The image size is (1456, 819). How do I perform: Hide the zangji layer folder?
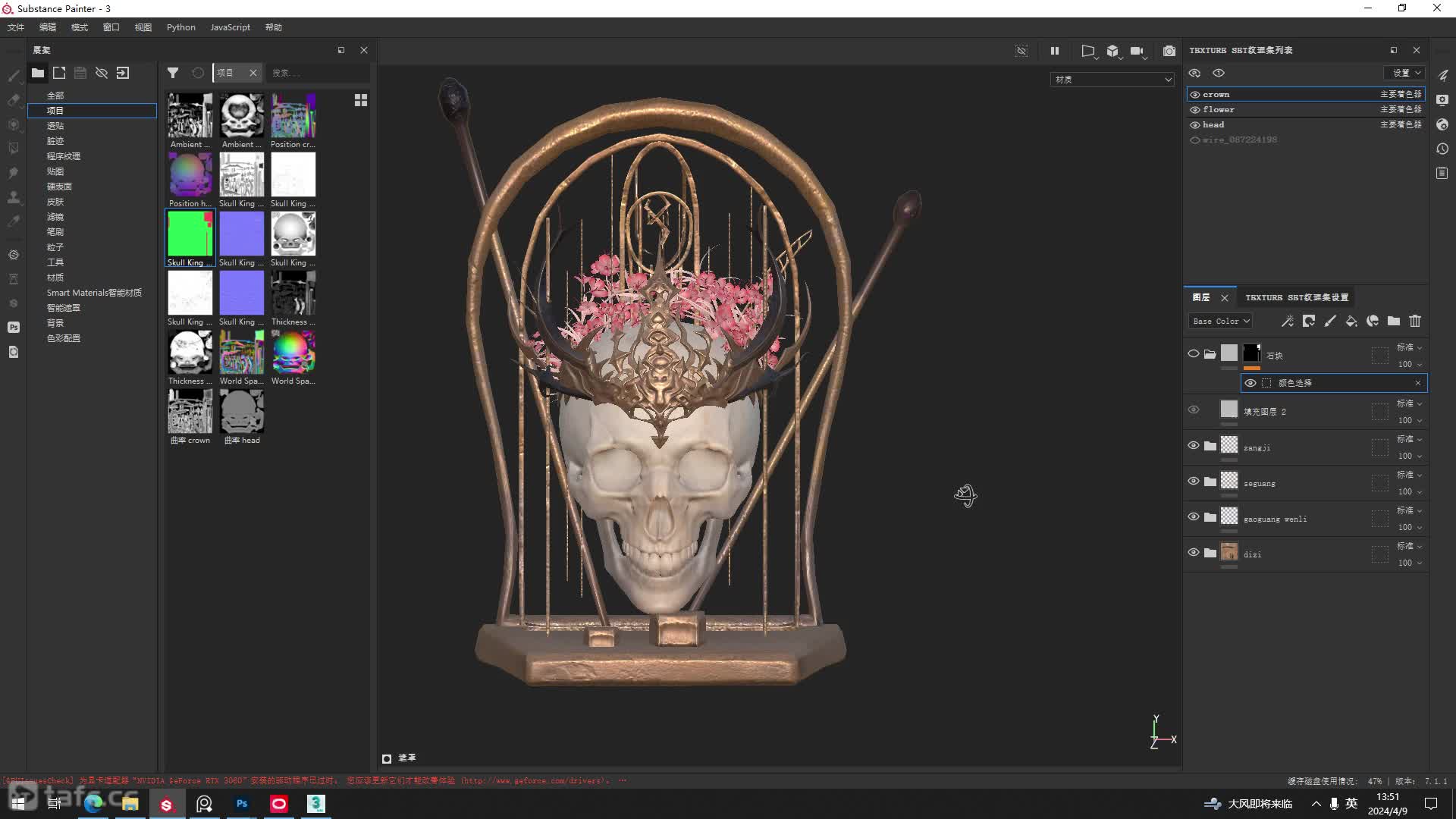coord(1194,446)
